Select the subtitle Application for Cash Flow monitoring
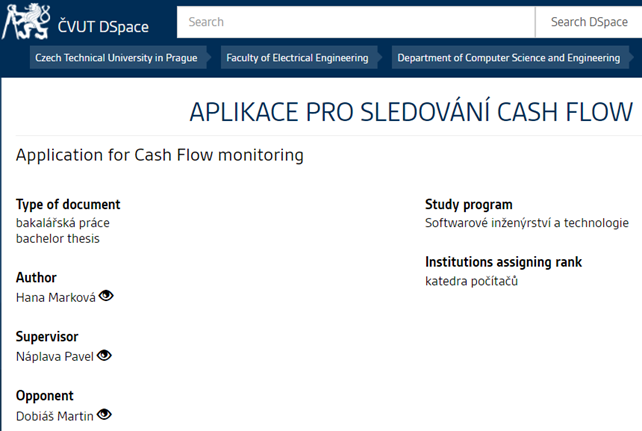Viewport: 642px width, 431px height. [x=160, y=155]
